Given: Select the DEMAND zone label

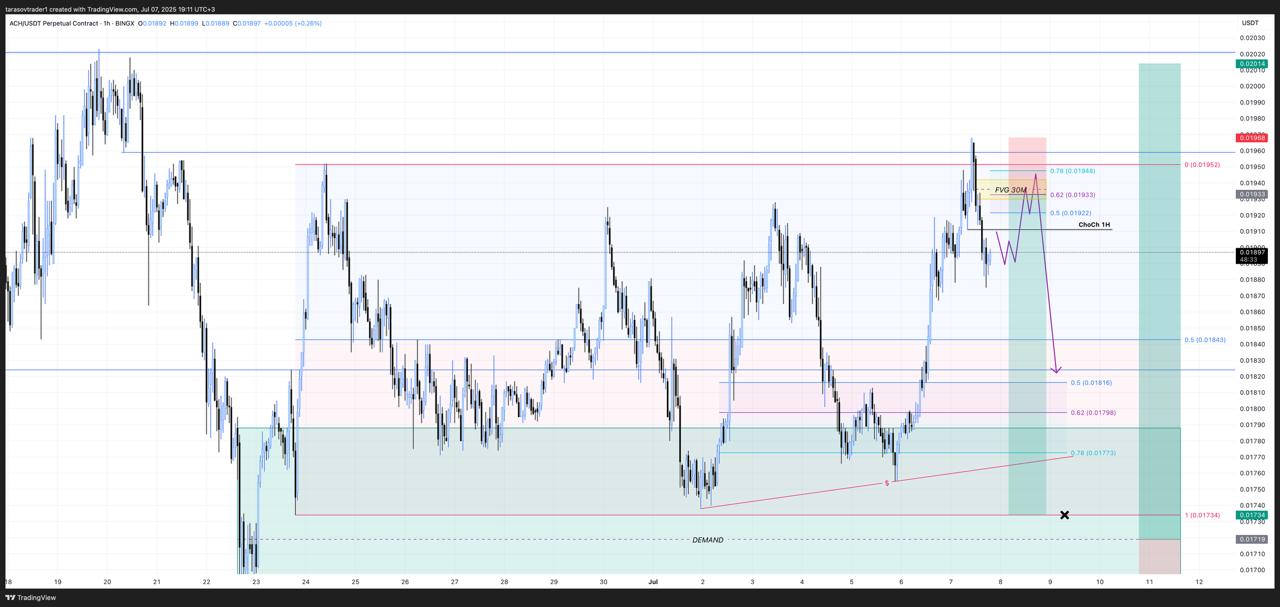Looking at the screenshot, I should point(708,540).
